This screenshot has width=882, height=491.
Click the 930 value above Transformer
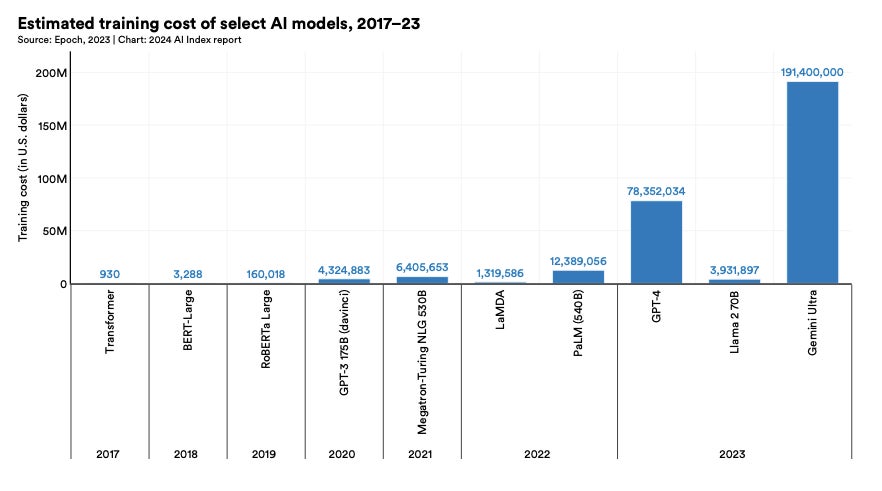pyautogui.click(x=110, y=274)
